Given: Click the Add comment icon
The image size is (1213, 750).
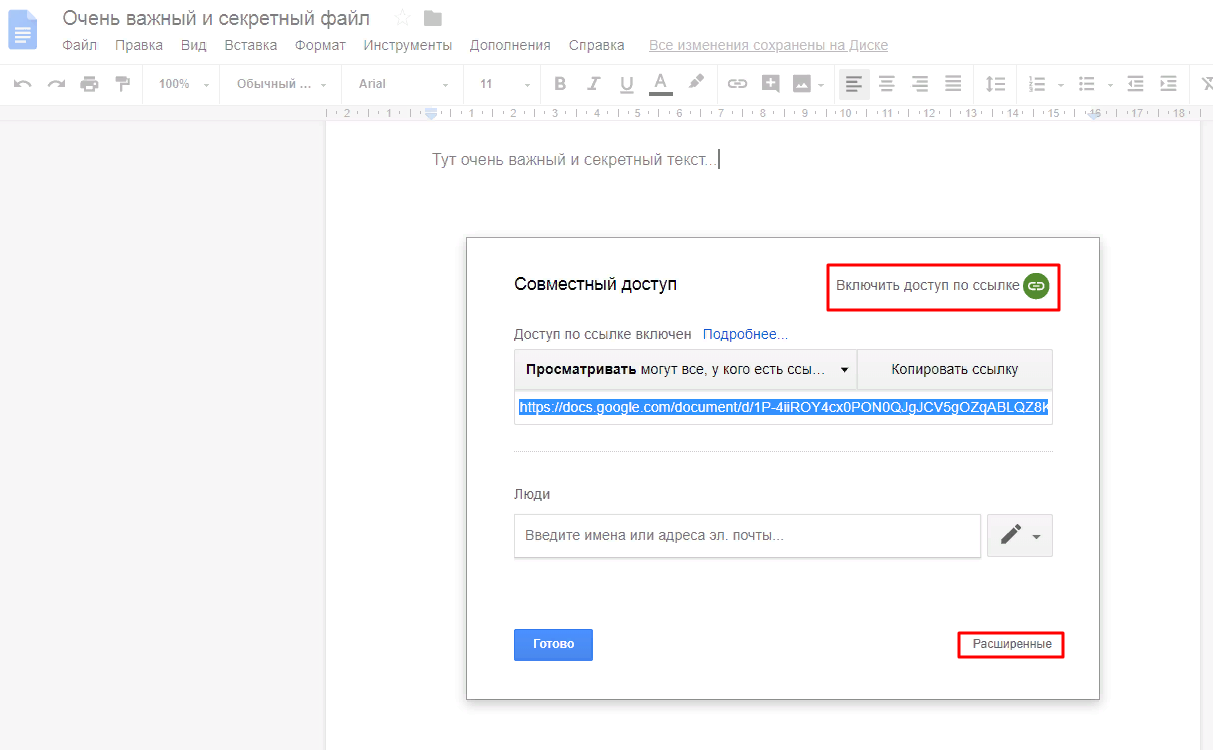Looking at the screenshot, I should tap(770, 84).
